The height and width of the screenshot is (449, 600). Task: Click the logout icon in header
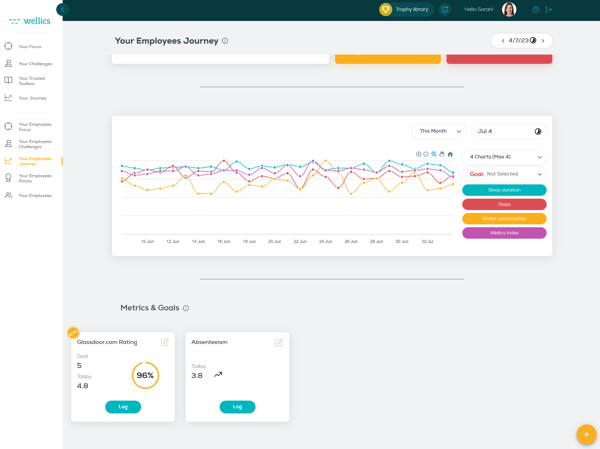(549, 10)
